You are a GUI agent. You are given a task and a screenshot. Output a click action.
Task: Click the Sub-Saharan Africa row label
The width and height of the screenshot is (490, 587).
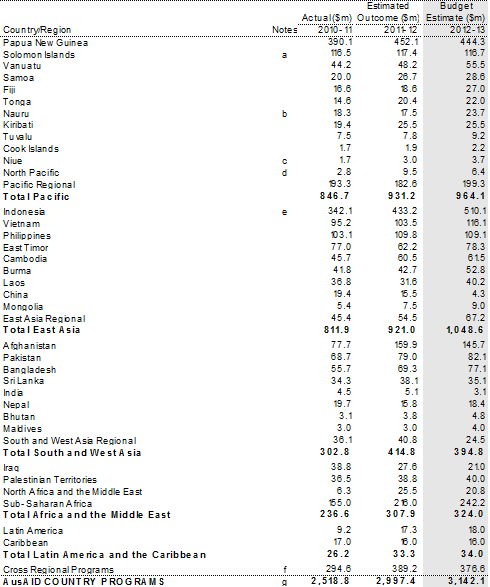[48, 504]
